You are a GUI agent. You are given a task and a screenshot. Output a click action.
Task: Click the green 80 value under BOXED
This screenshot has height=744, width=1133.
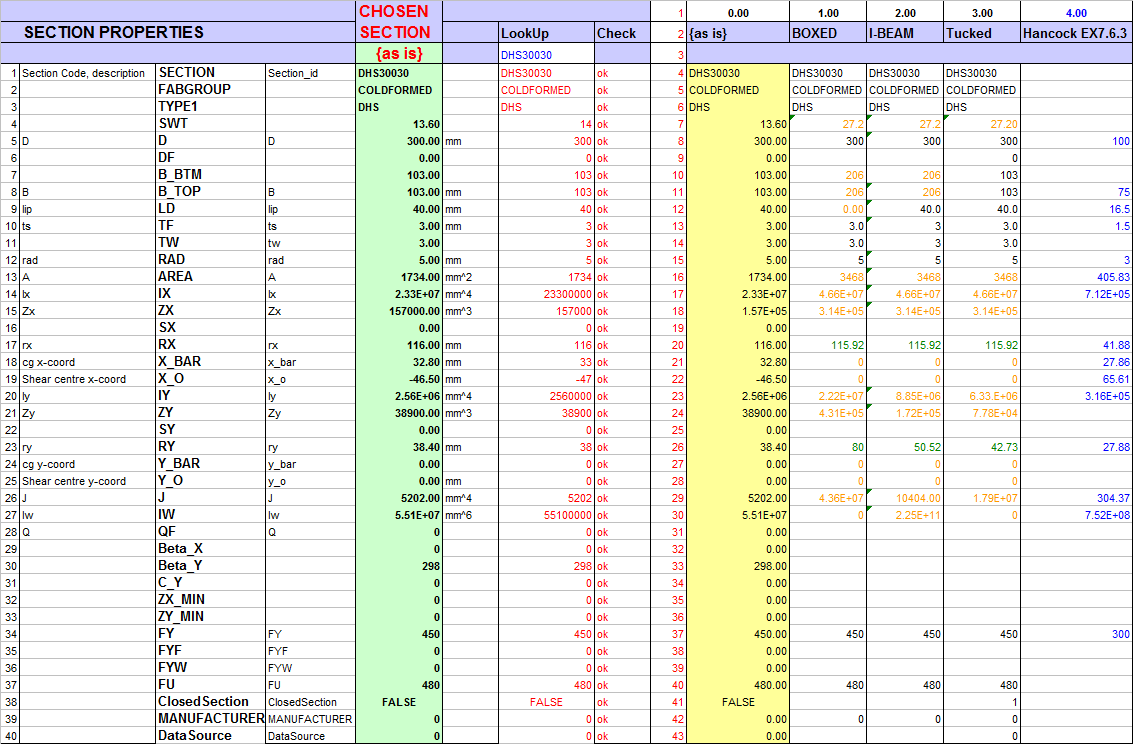click(x=828, y=447)
